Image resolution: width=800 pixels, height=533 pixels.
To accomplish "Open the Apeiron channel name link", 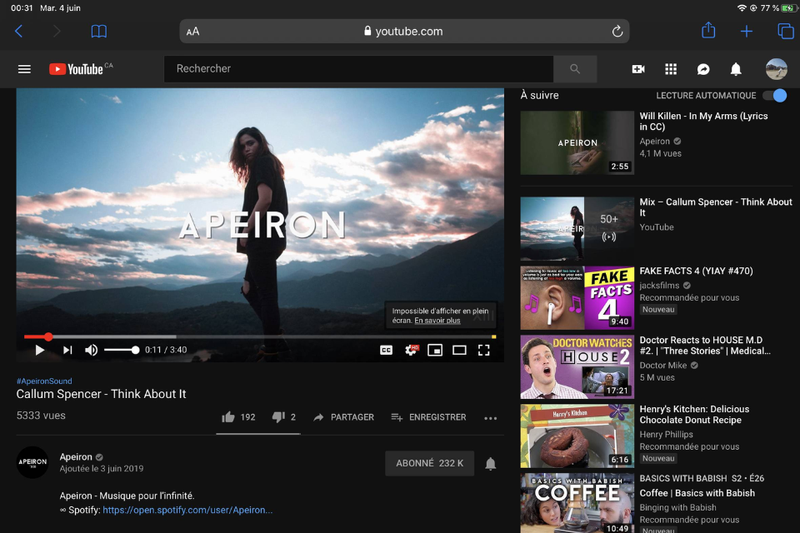I will click(x=76, y=457).
